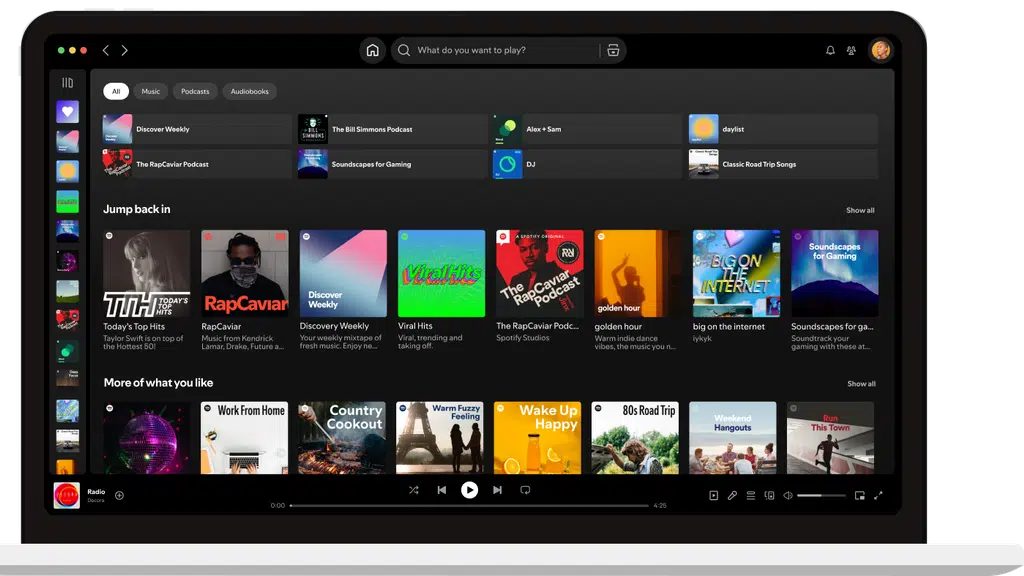Show all in More of what you like

[x=861, y=384]
